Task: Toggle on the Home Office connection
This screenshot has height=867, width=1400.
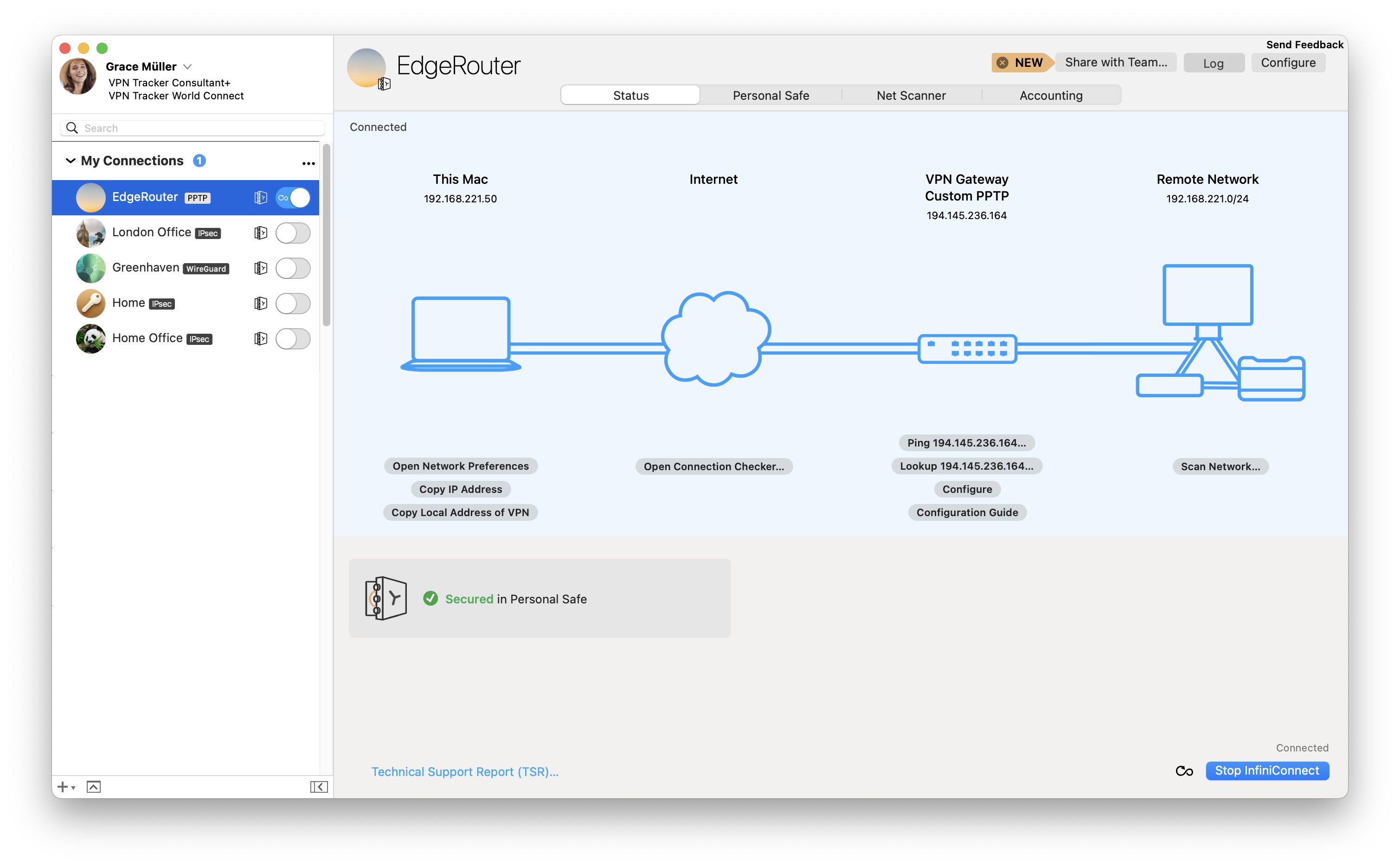Action: coord(293,339)
